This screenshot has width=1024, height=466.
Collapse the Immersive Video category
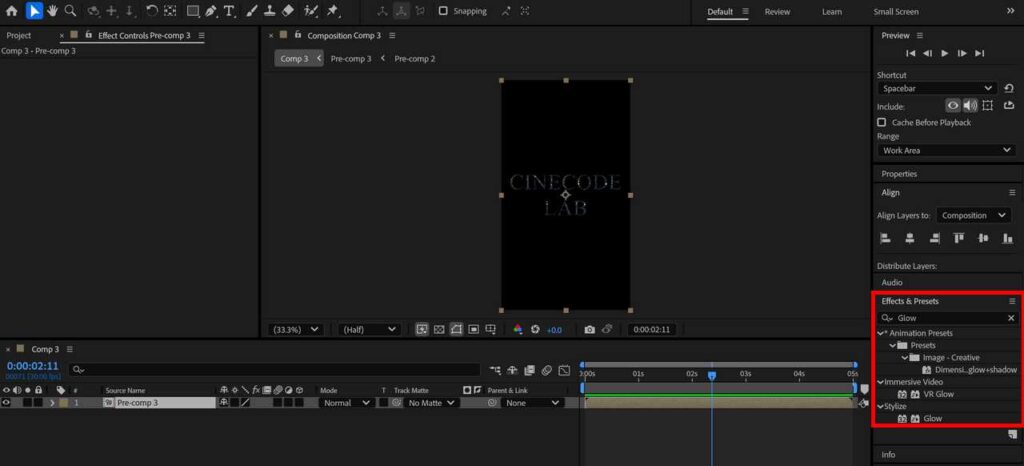click(x=881, y=382)
